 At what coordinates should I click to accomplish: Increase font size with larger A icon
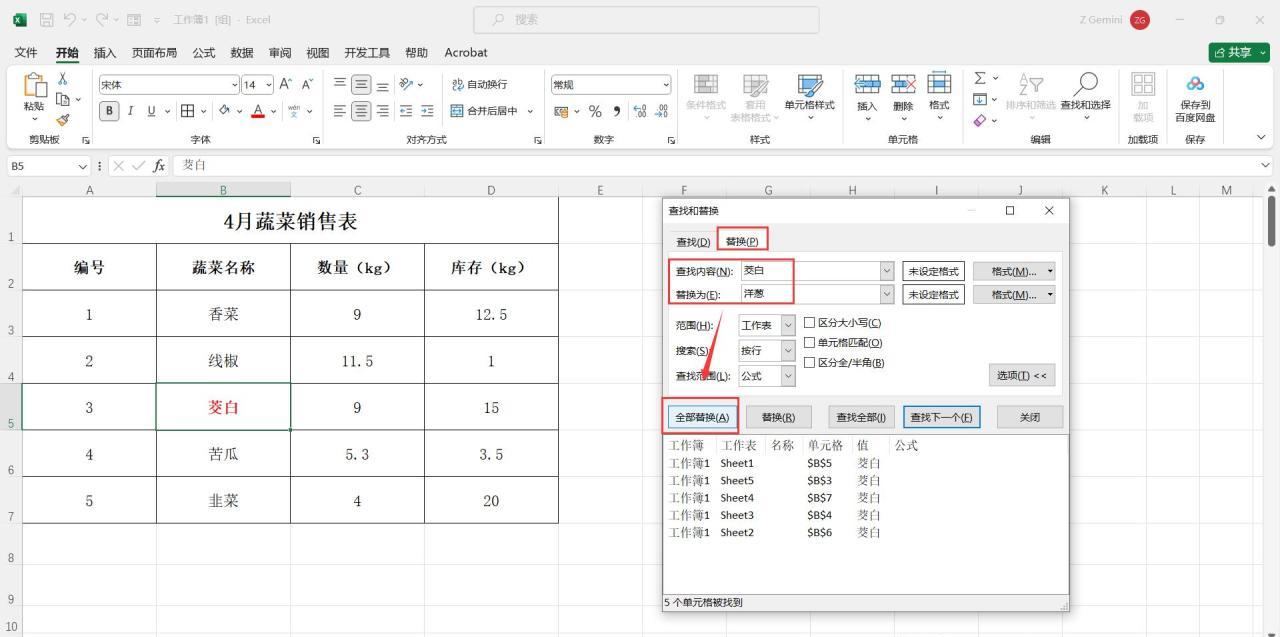point(285,85)
